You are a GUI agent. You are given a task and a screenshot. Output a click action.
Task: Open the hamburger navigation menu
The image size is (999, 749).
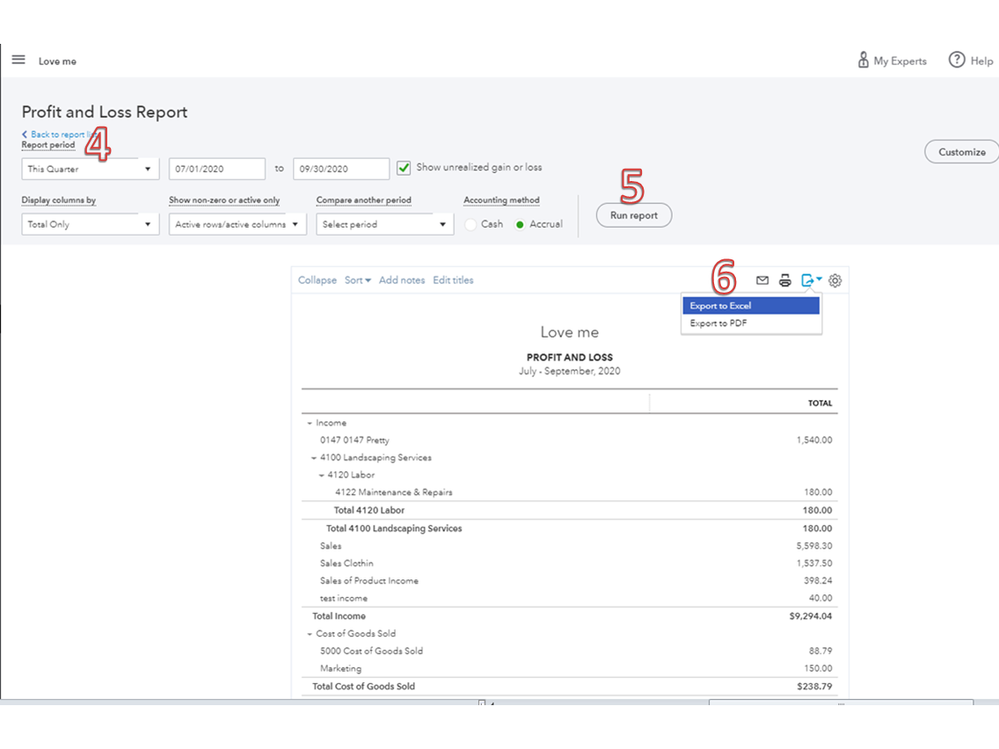(x=18, y=60)
